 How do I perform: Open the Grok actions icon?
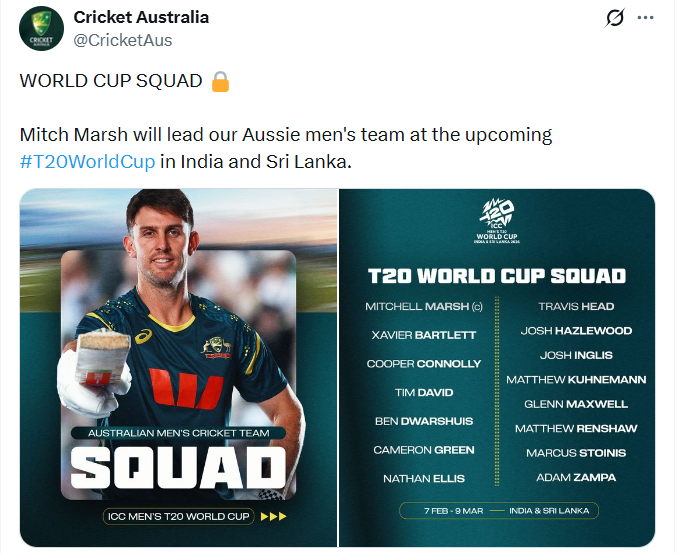pyautogui.click(x=616, y=19)
